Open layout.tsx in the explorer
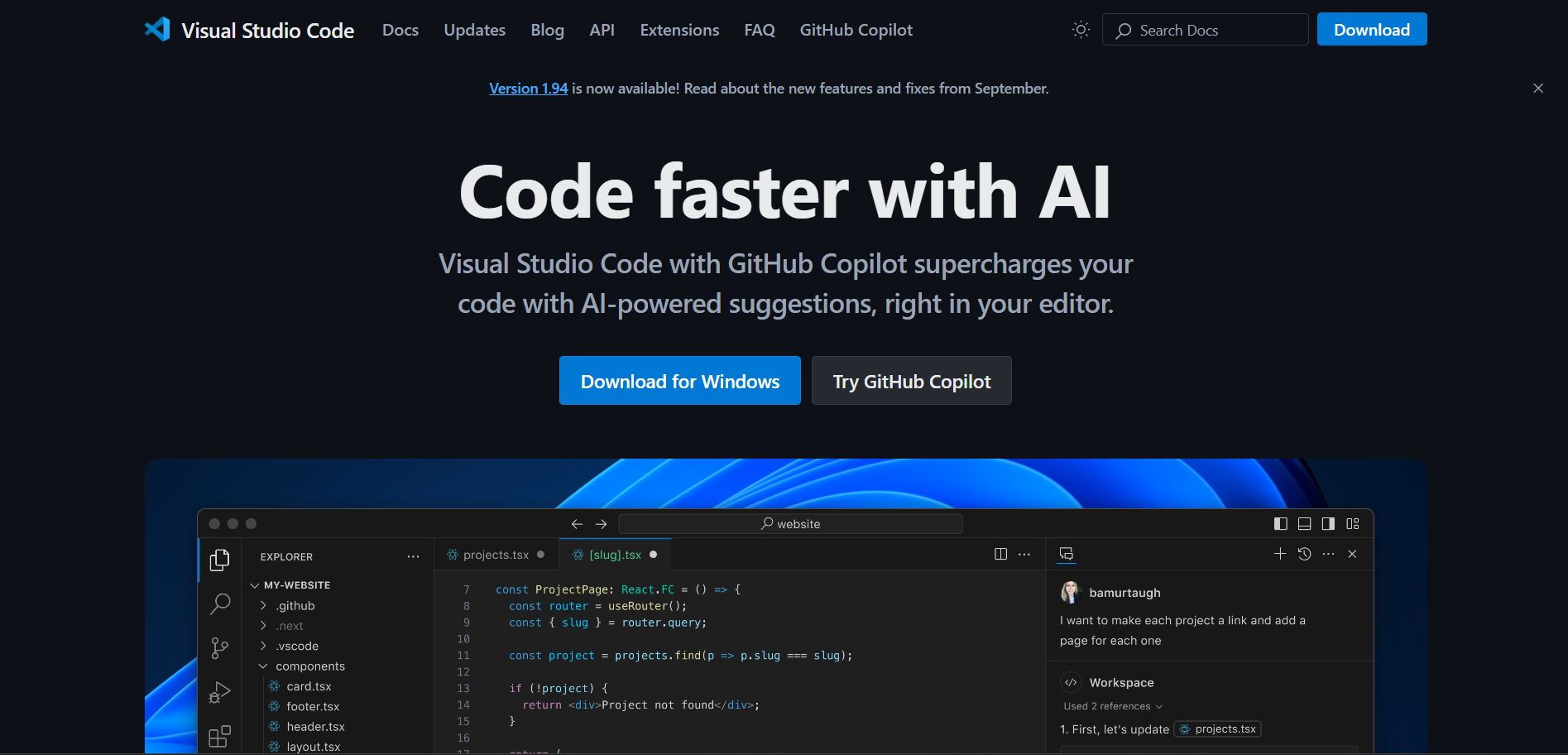This screenshot has width=1568, height=755. [x=313, y=747]
